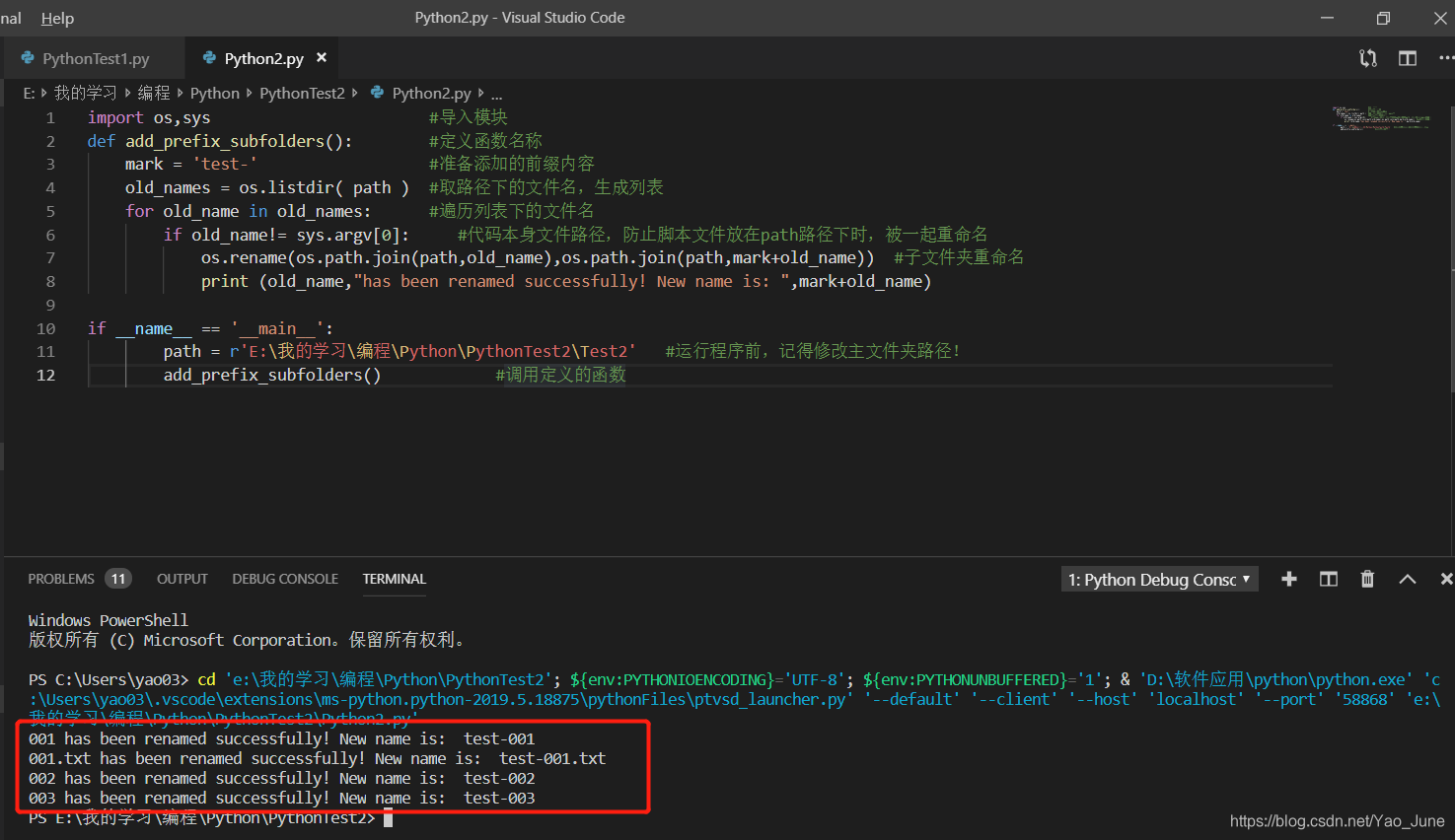Screen dimensions: 1455x840
Task: Open the Help menu
Action: pos(57,18)
